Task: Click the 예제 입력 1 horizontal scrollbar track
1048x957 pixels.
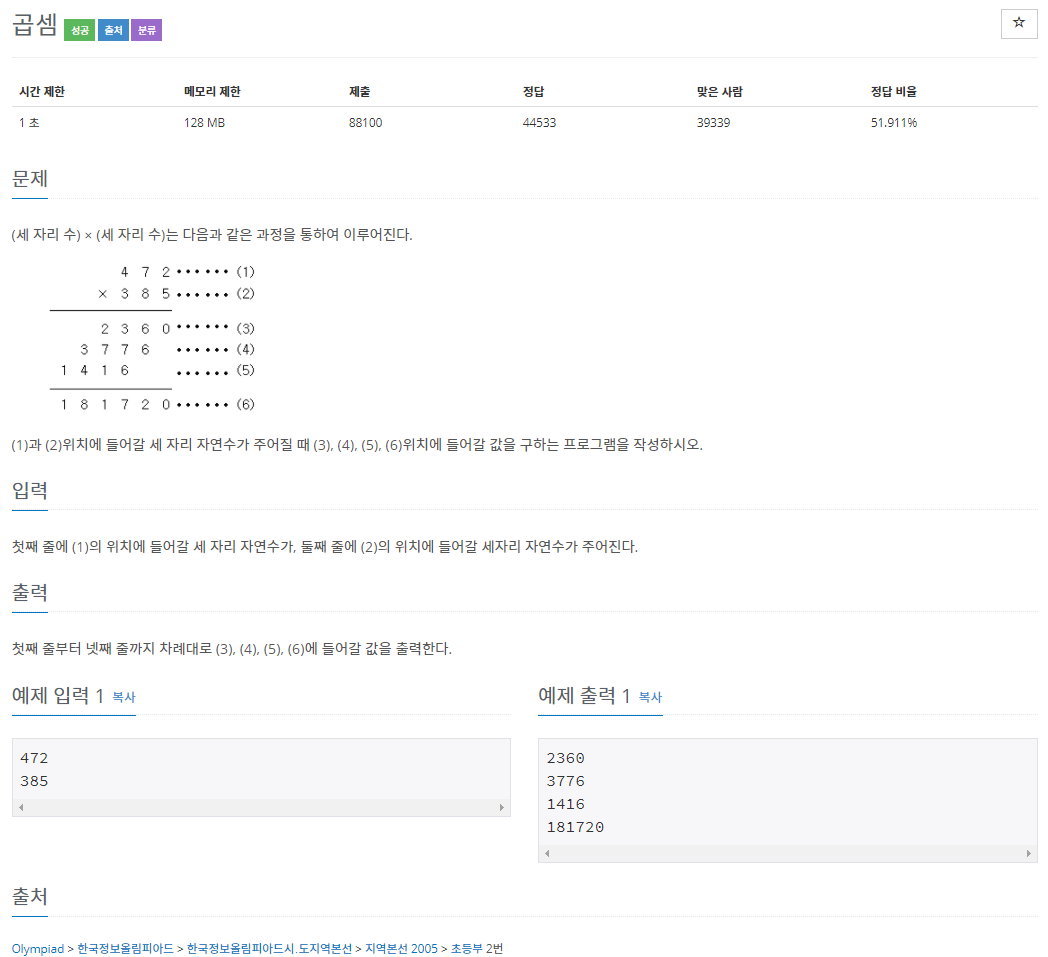Action: tap(260, 807)
